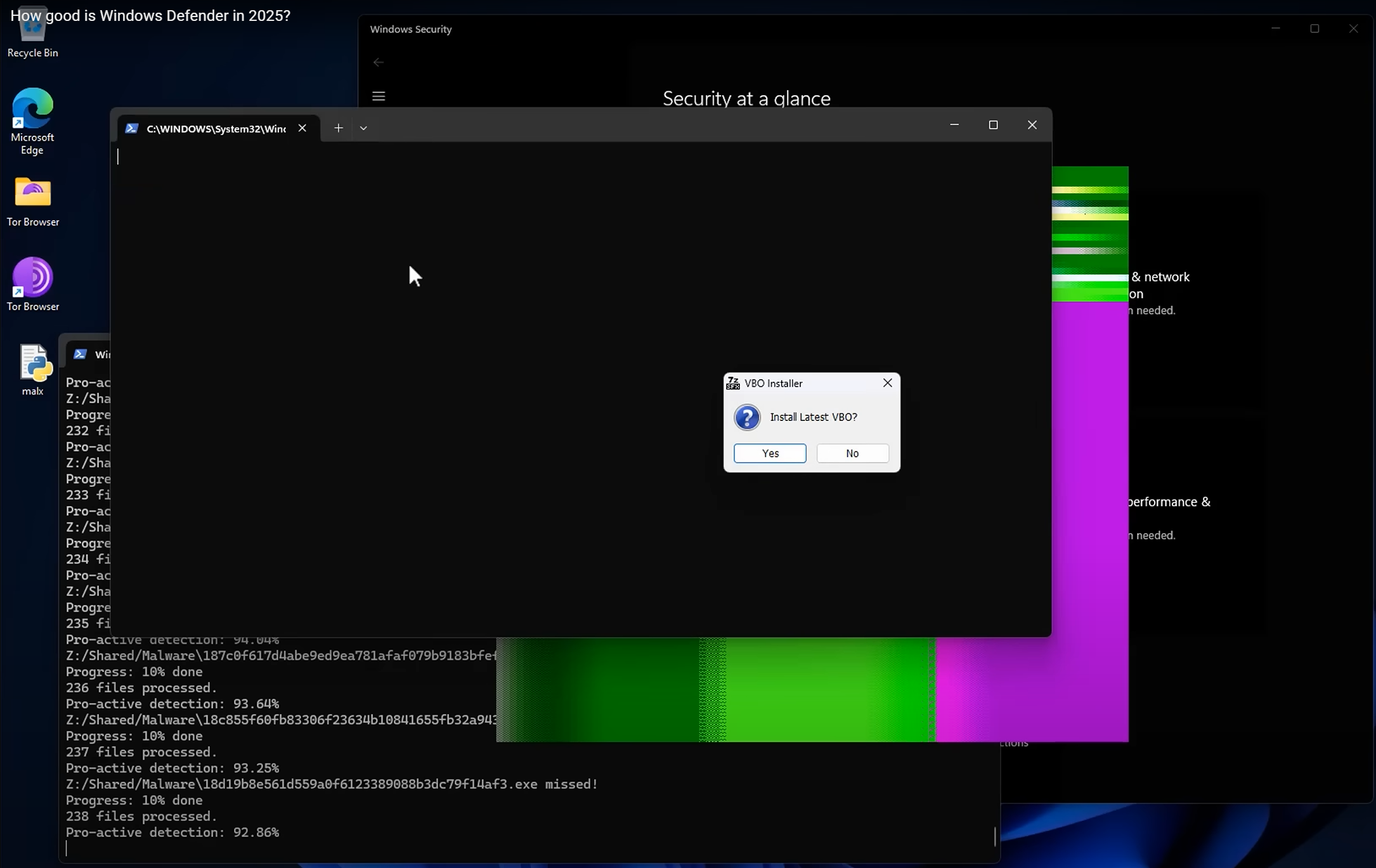Click the '238 files processed.' line
This screenshot has height=868, width=1376.
pyautogui.click(x=141, y=817)
